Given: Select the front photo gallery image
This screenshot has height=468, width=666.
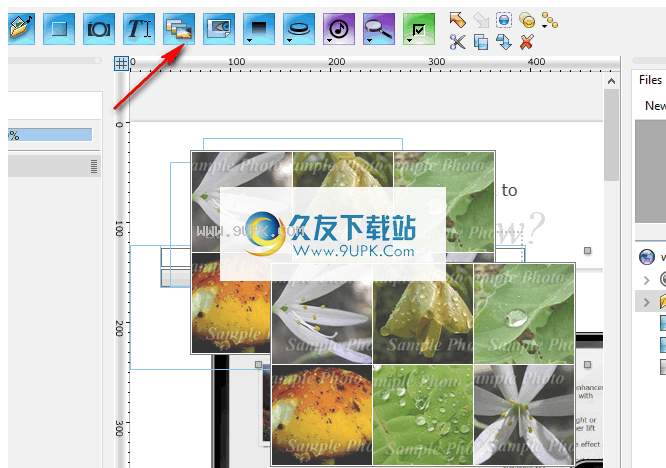Looking at the screenshot, I should (x=423, y=364).
